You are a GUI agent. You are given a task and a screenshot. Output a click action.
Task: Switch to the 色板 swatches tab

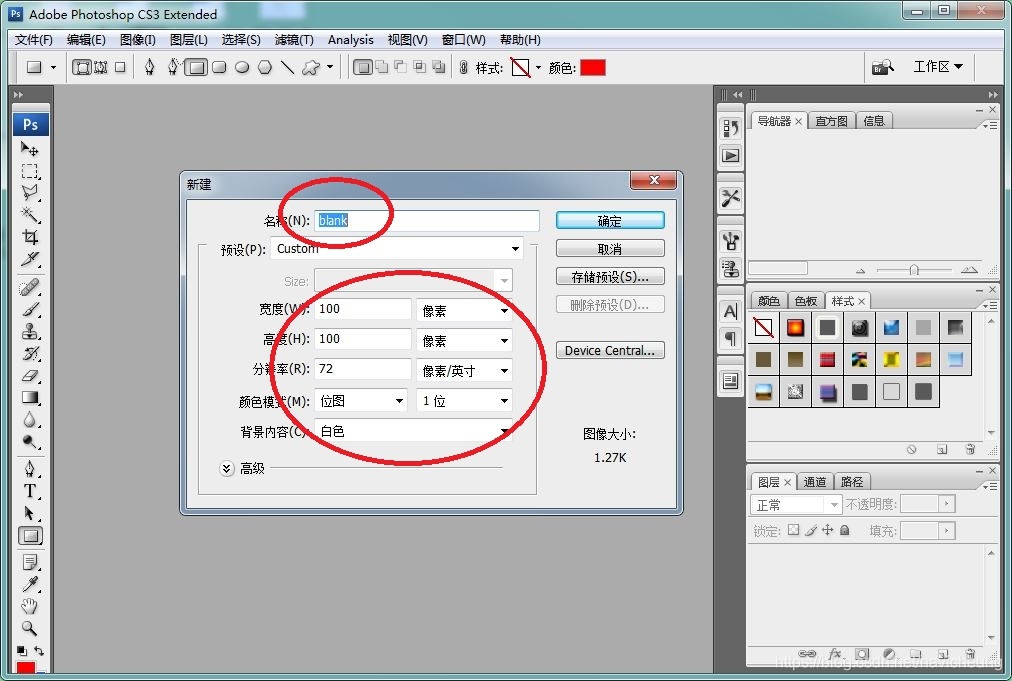[x=805, y=301]
